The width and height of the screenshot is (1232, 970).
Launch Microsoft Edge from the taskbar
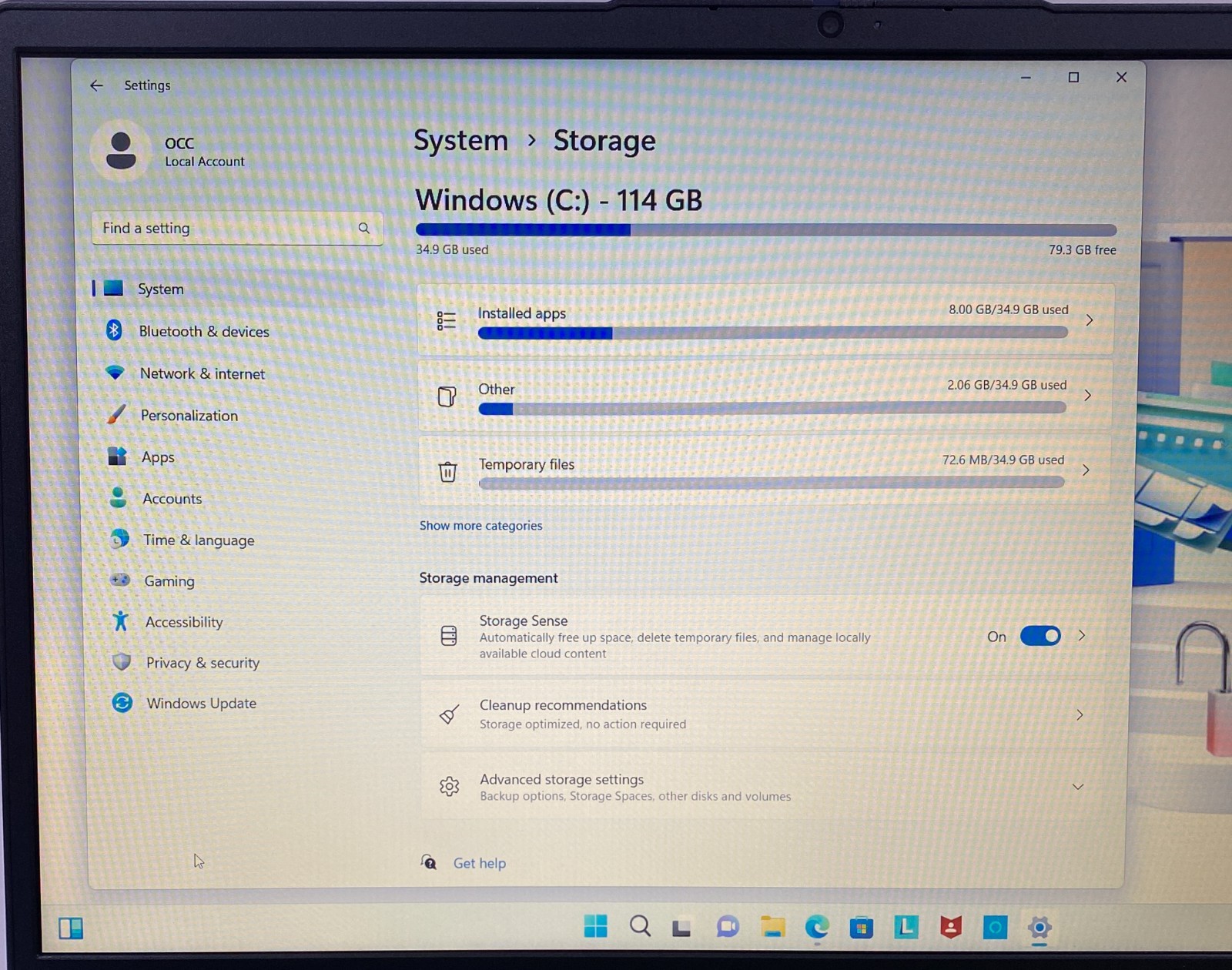(817, 927)
